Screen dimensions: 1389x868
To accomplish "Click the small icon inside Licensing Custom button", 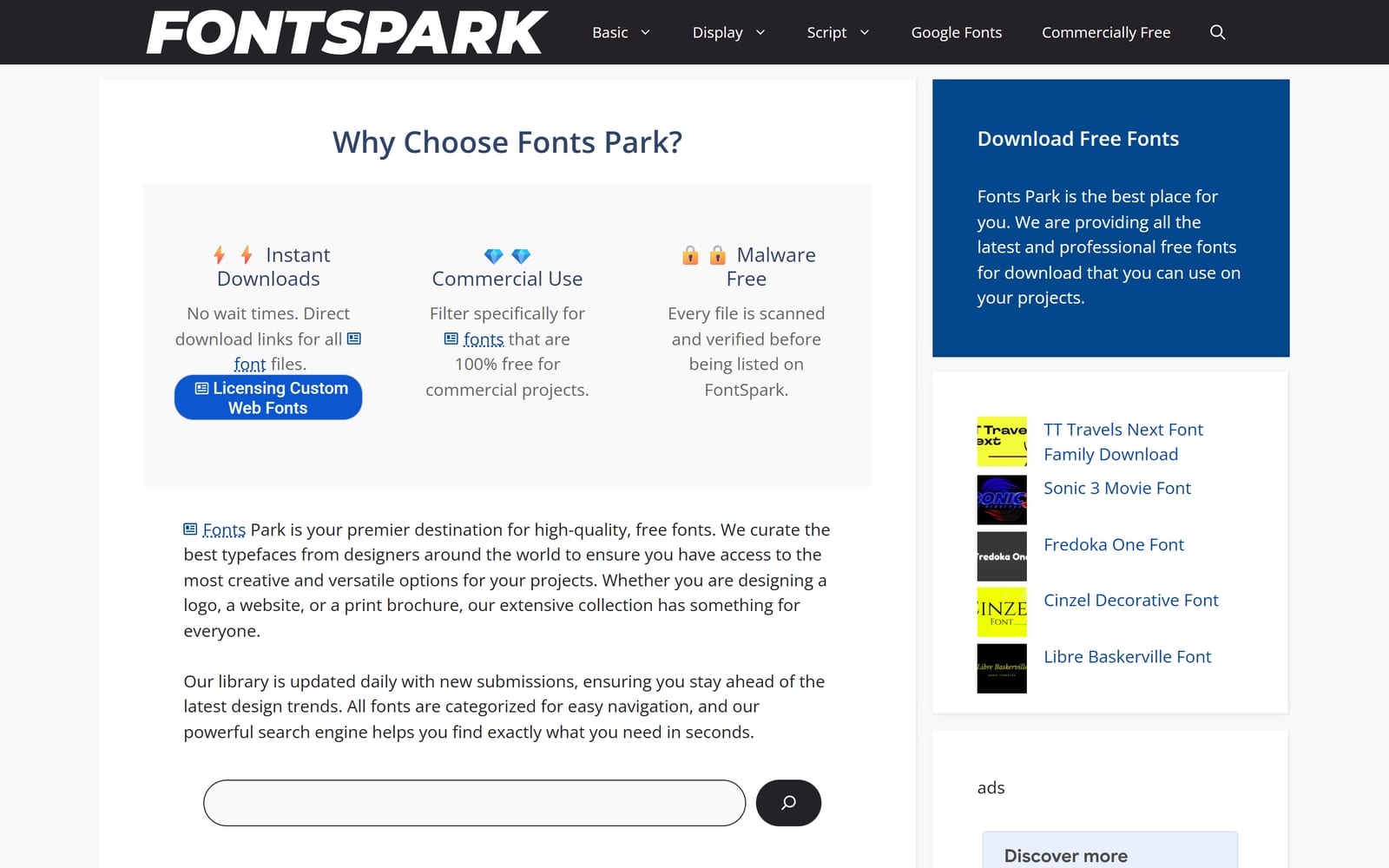I will pyautogui.click(x=201, y=388).
